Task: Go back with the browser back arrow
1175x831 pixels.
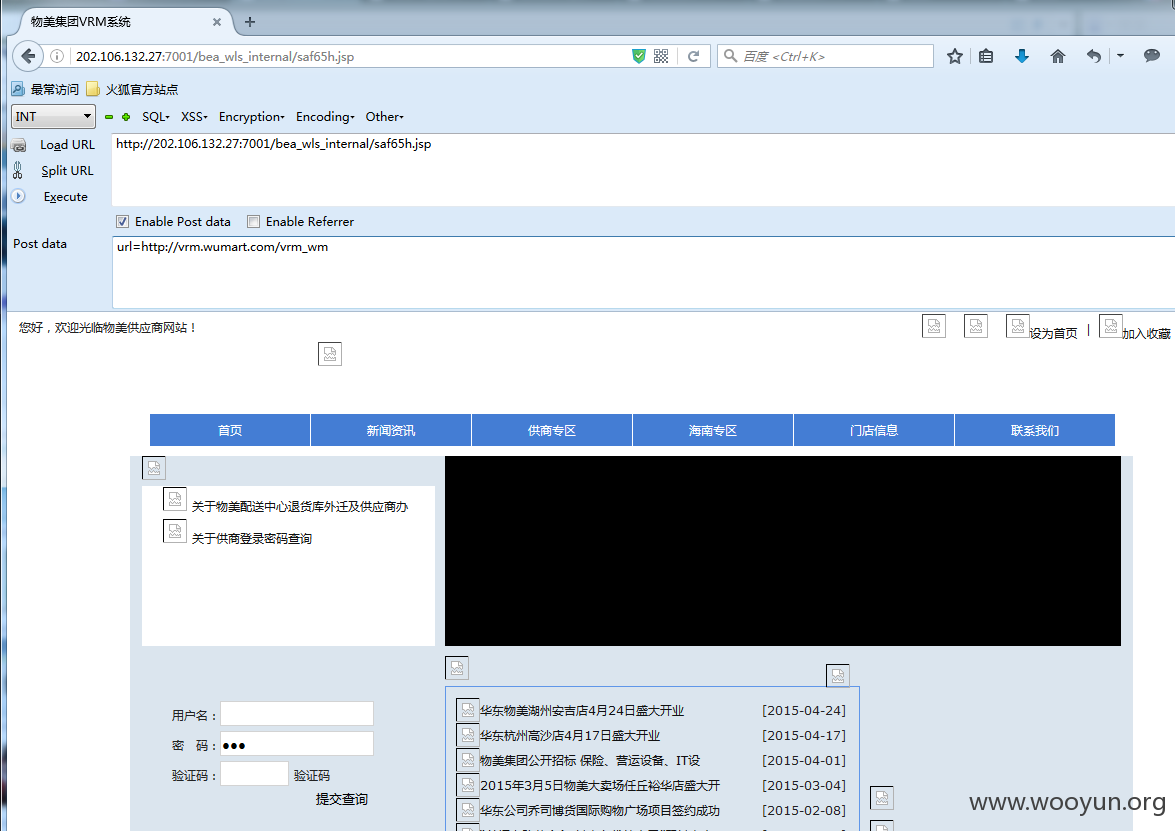Action: pos(28,56)
